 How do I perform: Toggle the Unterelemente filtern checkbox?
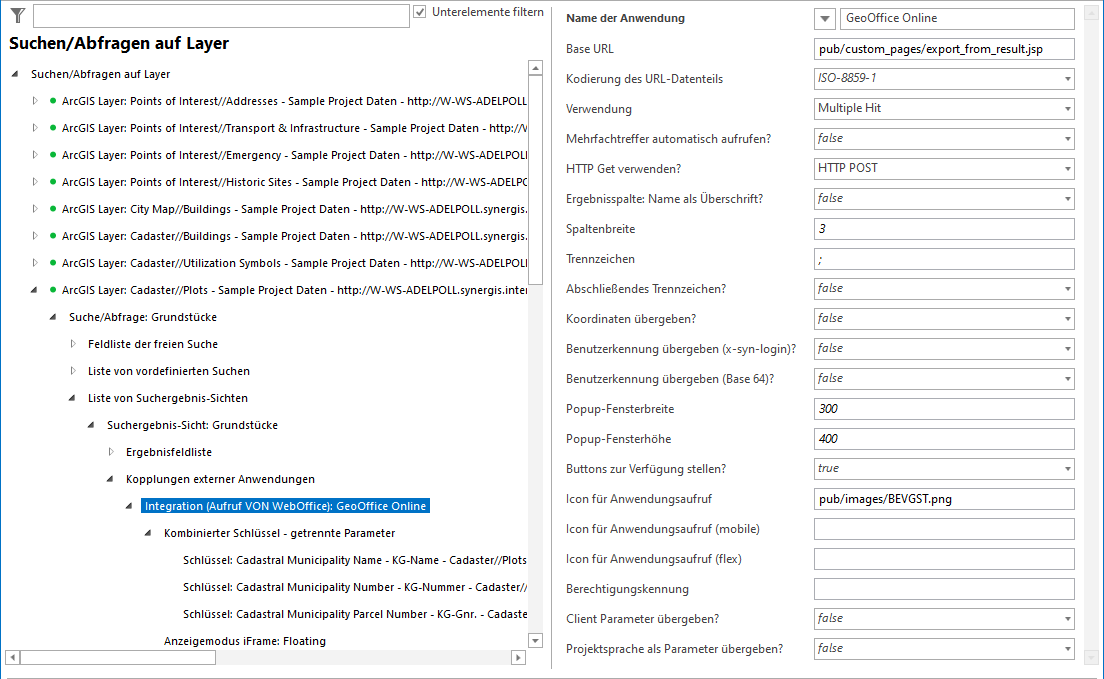point(420,13)
